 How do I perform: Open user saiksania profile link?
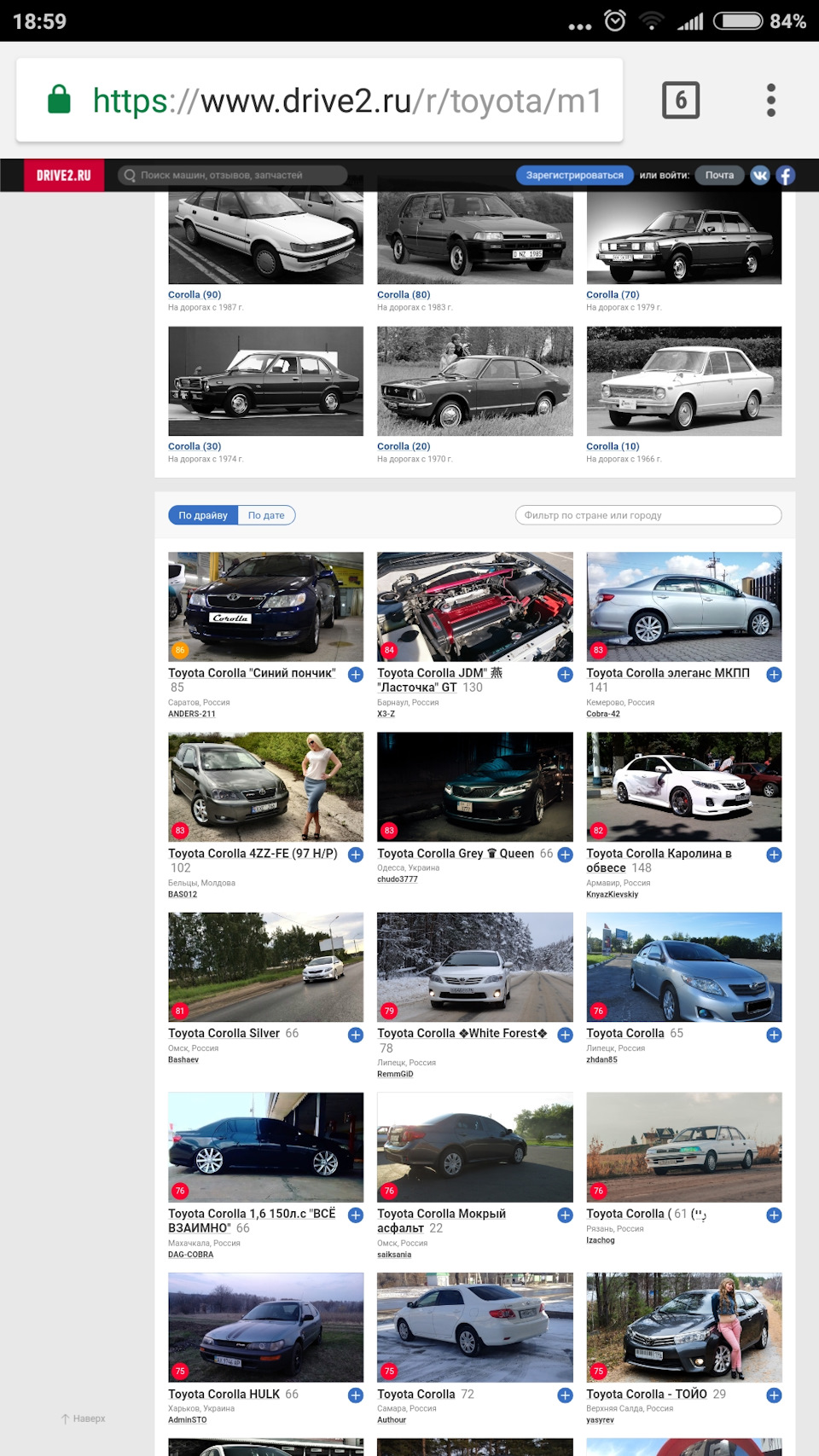(x=394, y=1255)
